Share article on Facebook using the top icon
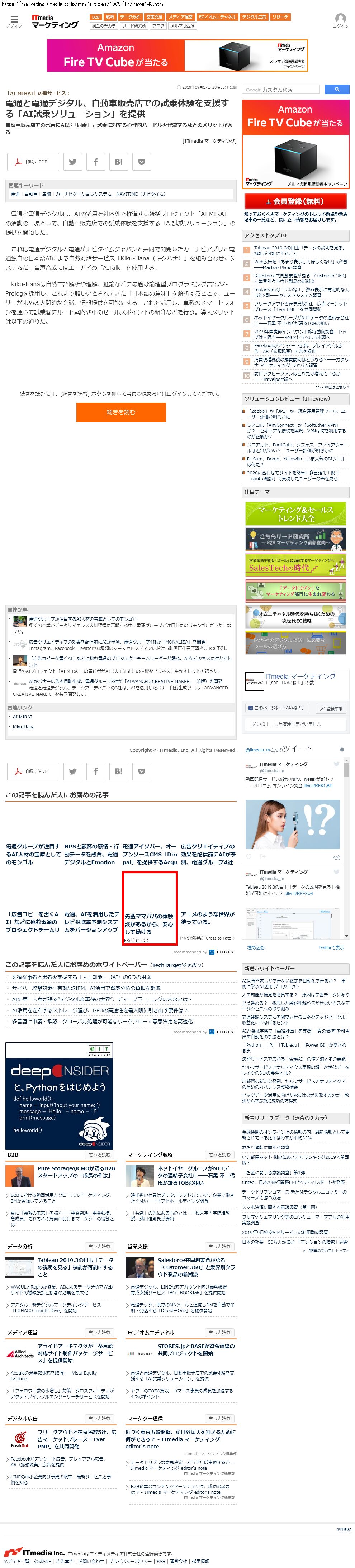The height and width of the screenshot is (1568, 355). [96, 162]
